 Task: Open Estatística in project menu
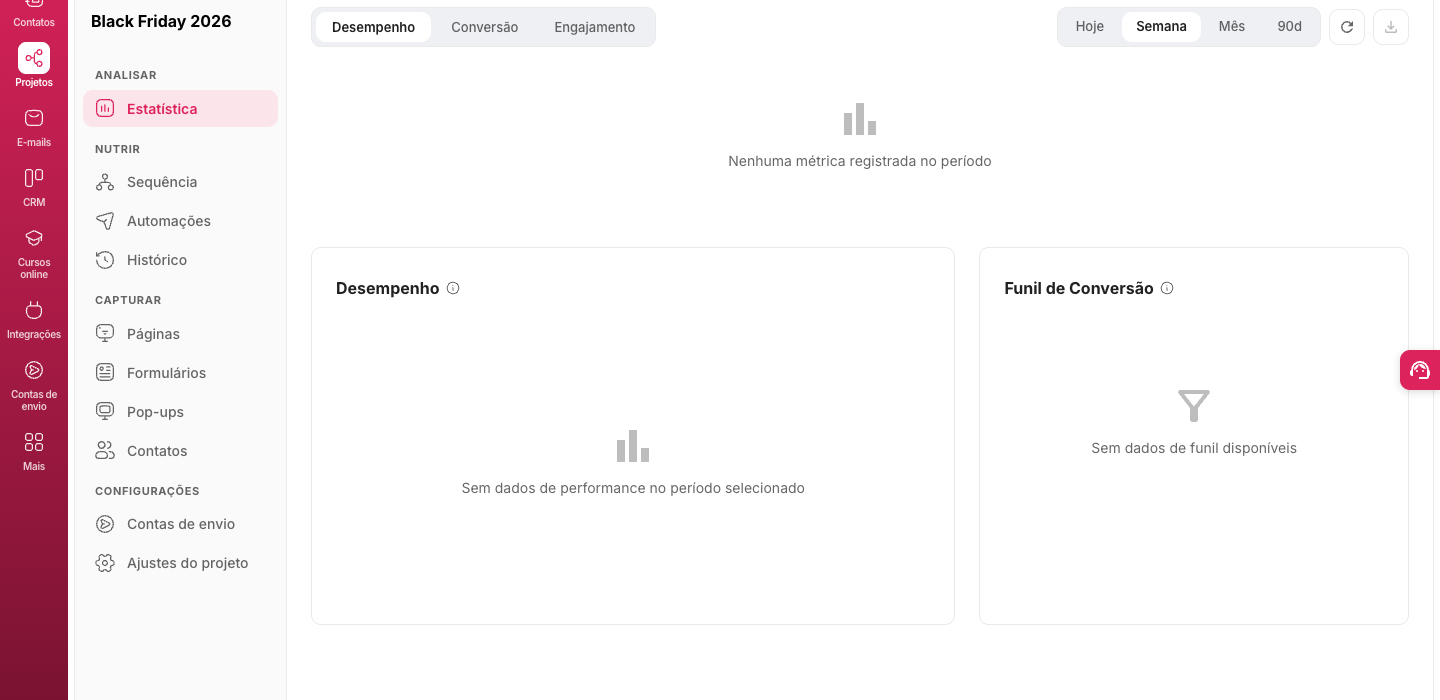180,109
